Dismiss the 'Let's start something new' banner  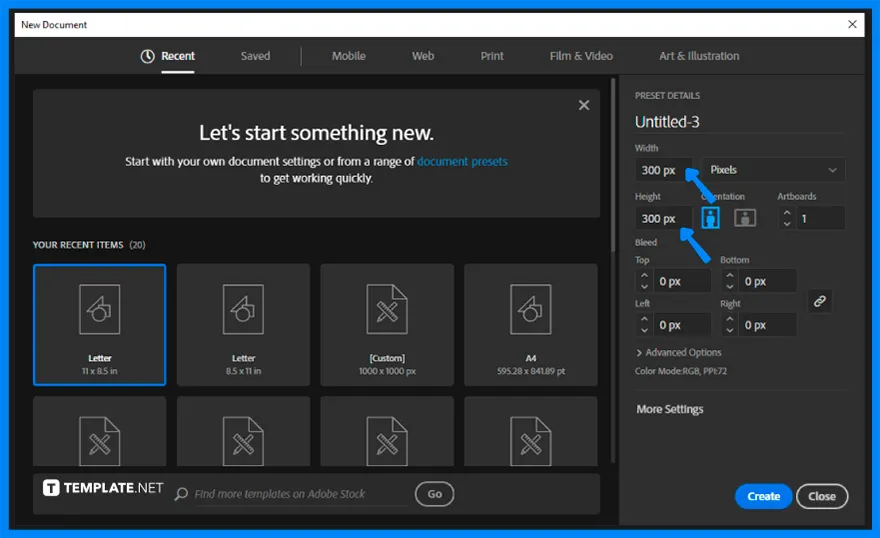584,105
